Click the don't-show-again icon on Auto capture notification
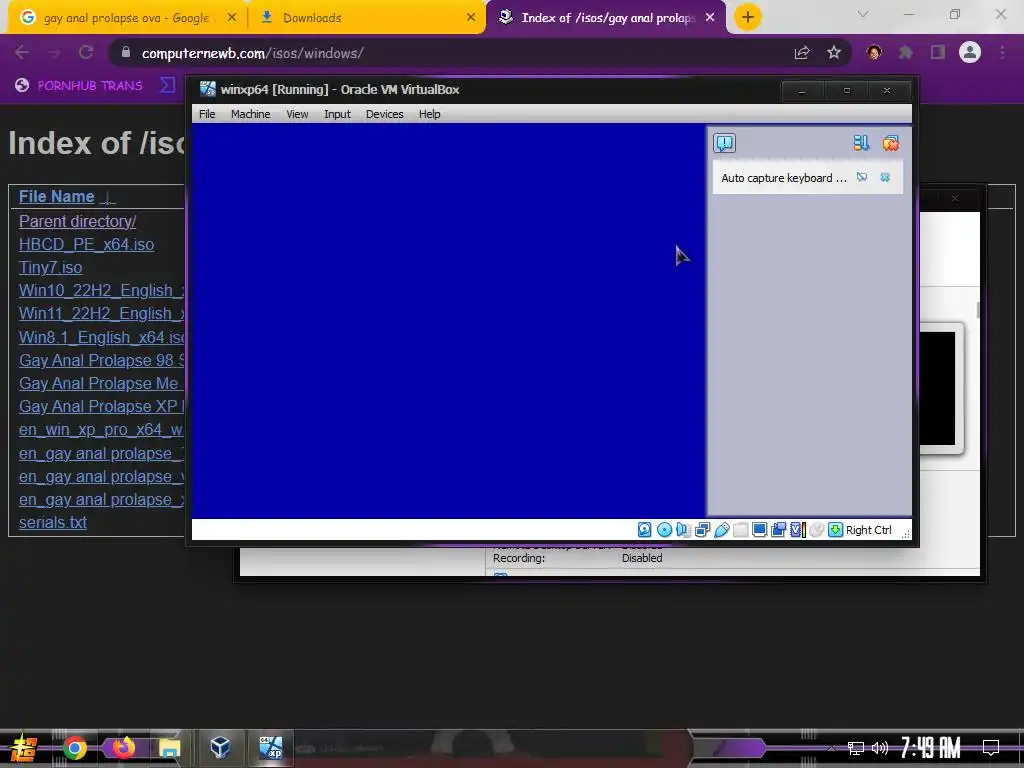Image resolution: width=1024 pixels, height=768 pixels. click(x=861, y=177)
